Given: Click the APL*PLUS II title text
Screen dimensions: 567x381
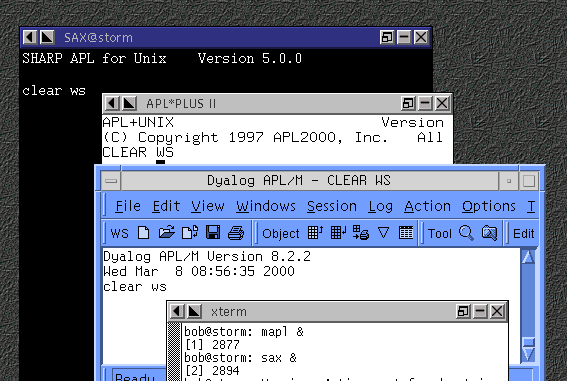Looking at the screenshot, I should 181,104.
